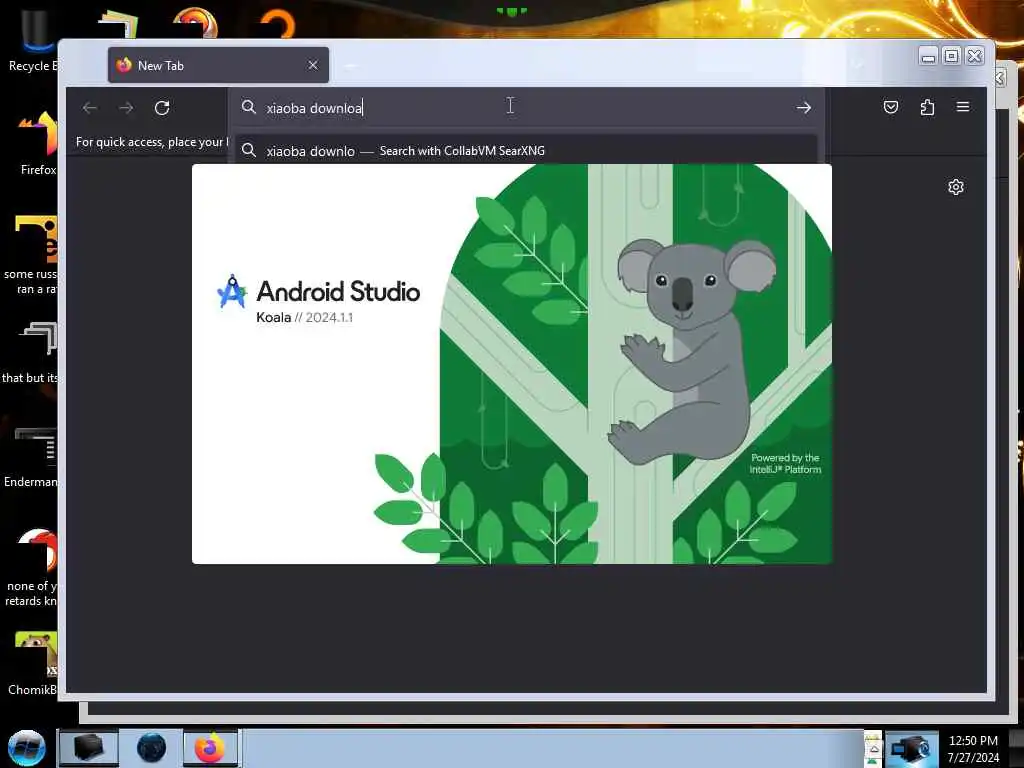
Task: Select 'xiaoba downlo' CollabVM SearXNG search suggestion
Action: coord(526,151)
